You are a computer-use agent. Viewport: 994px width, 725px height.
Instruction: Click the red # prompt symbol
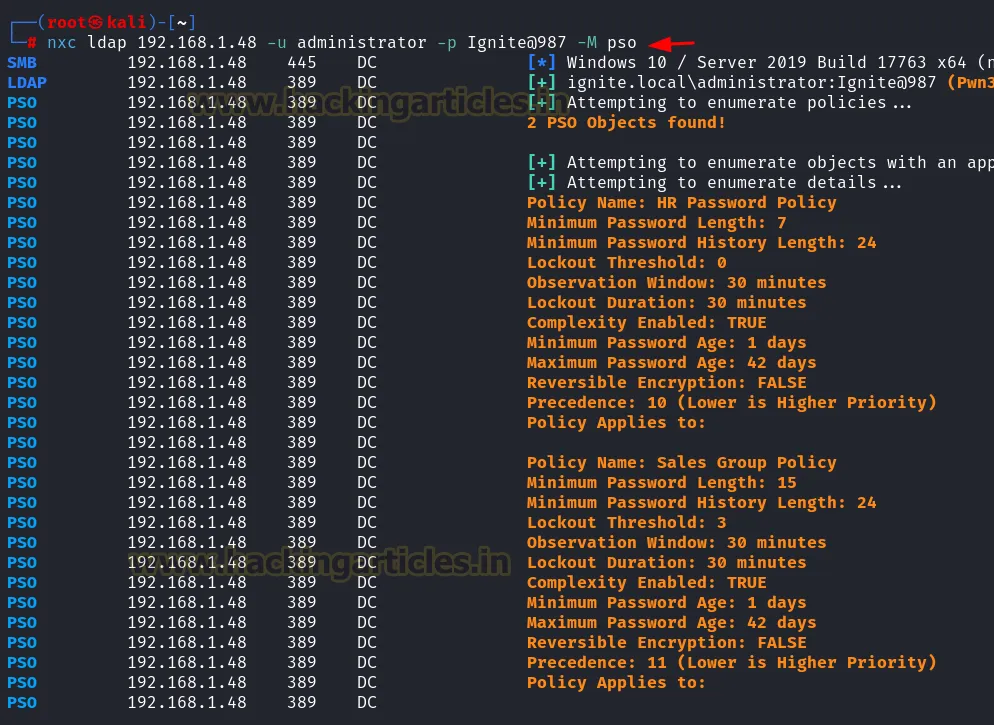32,43
